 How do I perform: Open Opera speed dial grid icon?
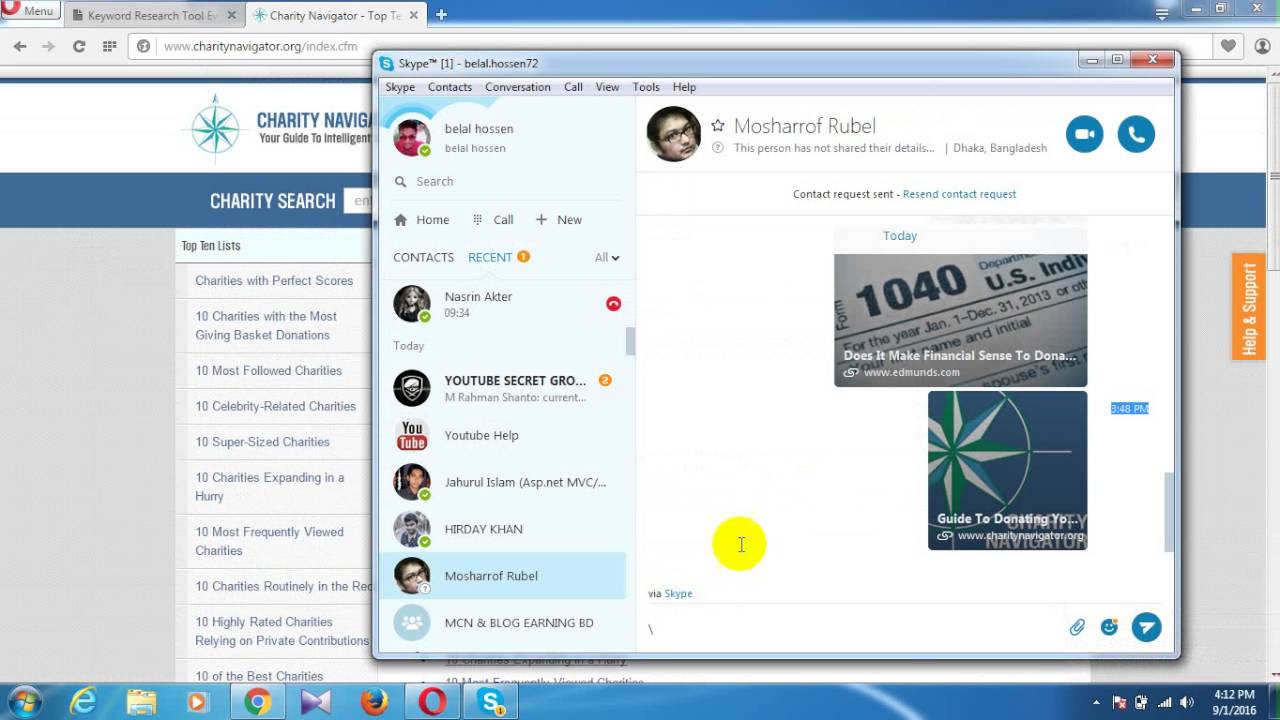coord(109,46)
